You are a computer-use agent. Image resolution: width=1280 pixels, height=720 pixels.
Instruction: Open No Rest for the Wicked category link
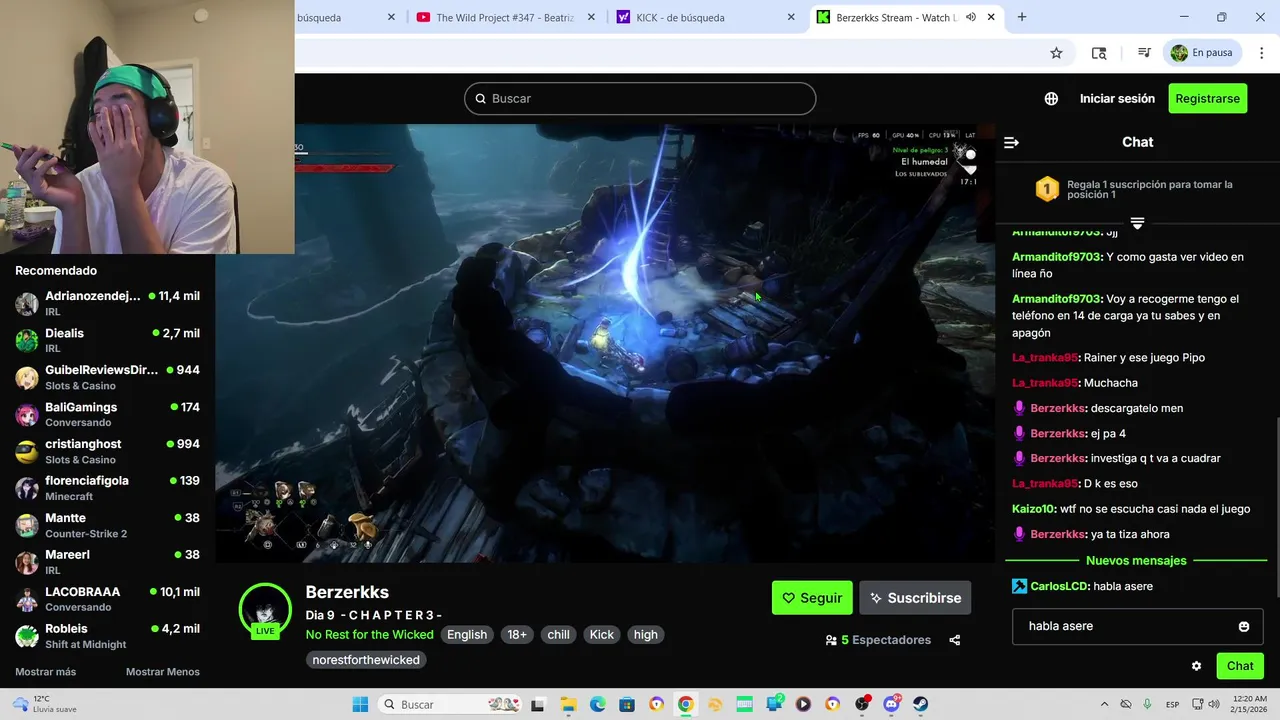click(369, 635)
